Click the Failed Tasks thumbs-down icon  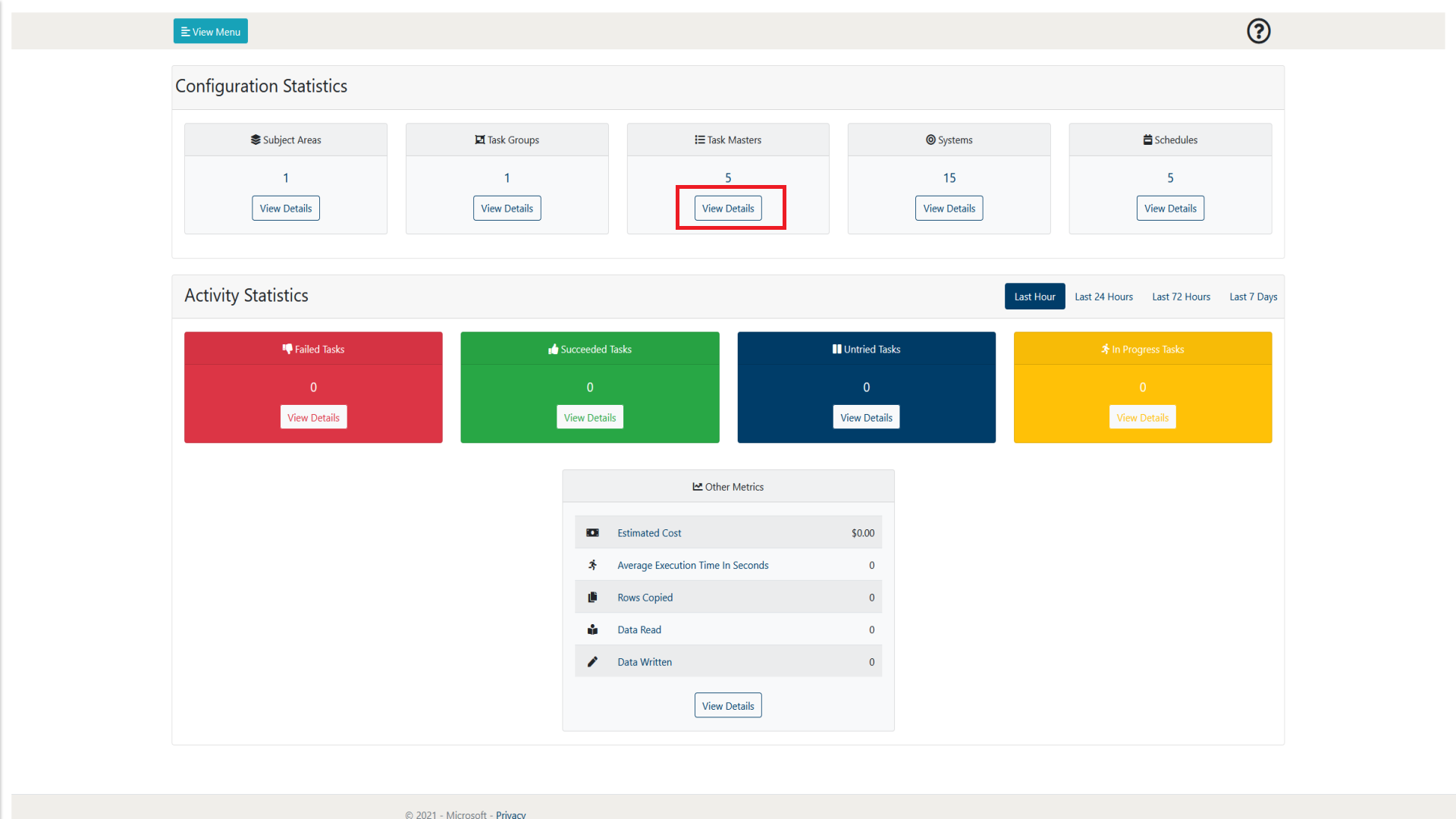pyautogui.click(x=287, y=349)
